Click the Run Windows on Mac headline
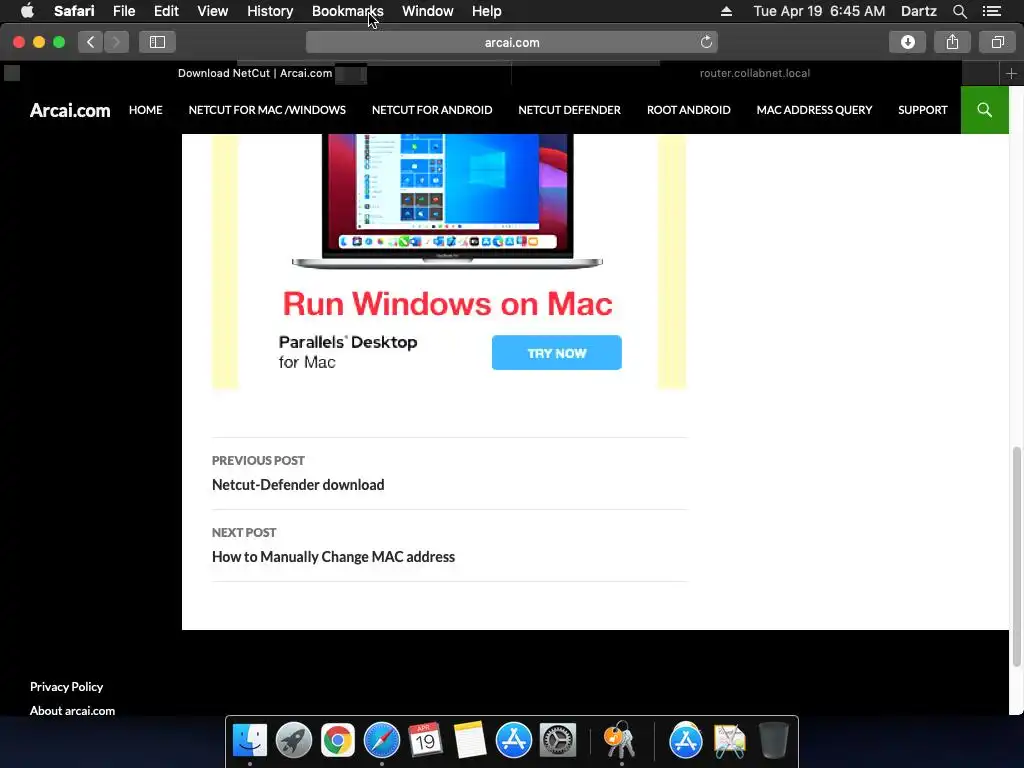The height and width of the screenshot is (768, 1024). click(447, 304)
